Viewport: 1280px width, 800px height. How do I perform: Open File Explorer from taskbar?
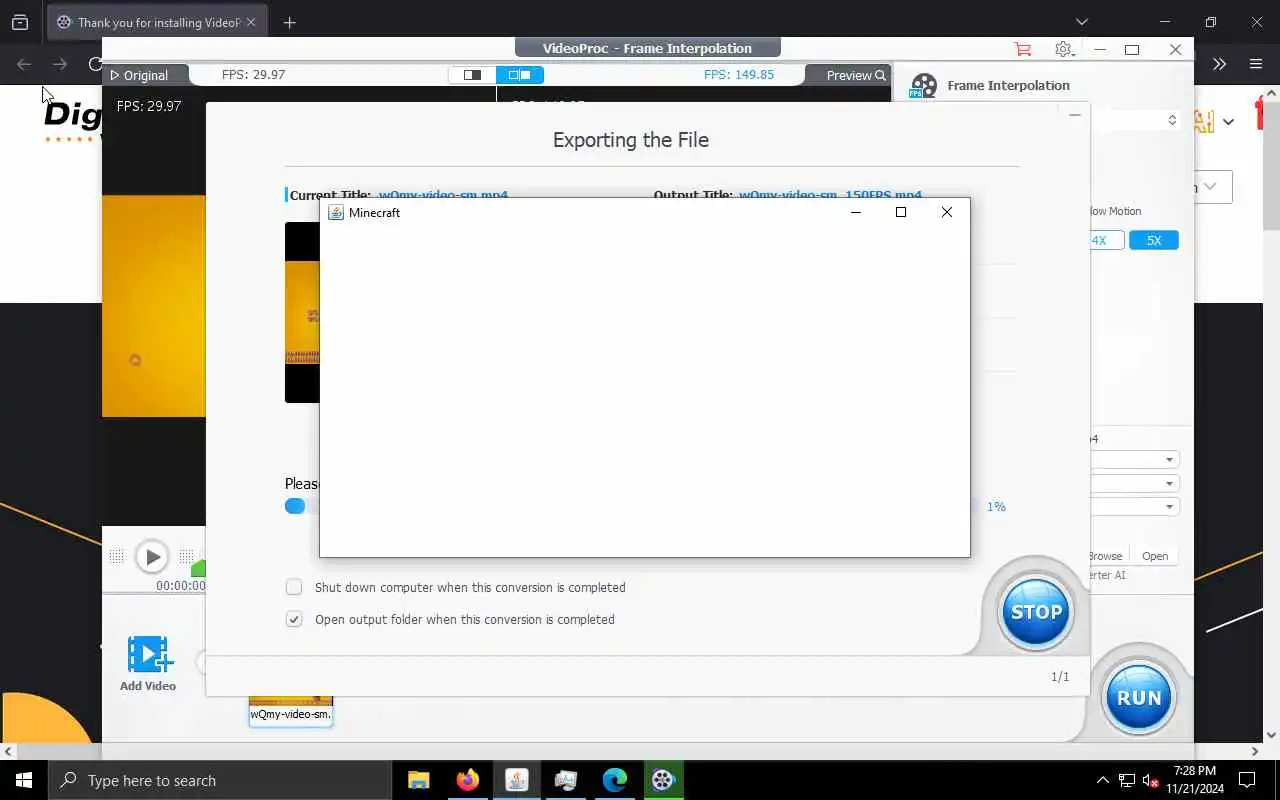click(x=418, y=780)
